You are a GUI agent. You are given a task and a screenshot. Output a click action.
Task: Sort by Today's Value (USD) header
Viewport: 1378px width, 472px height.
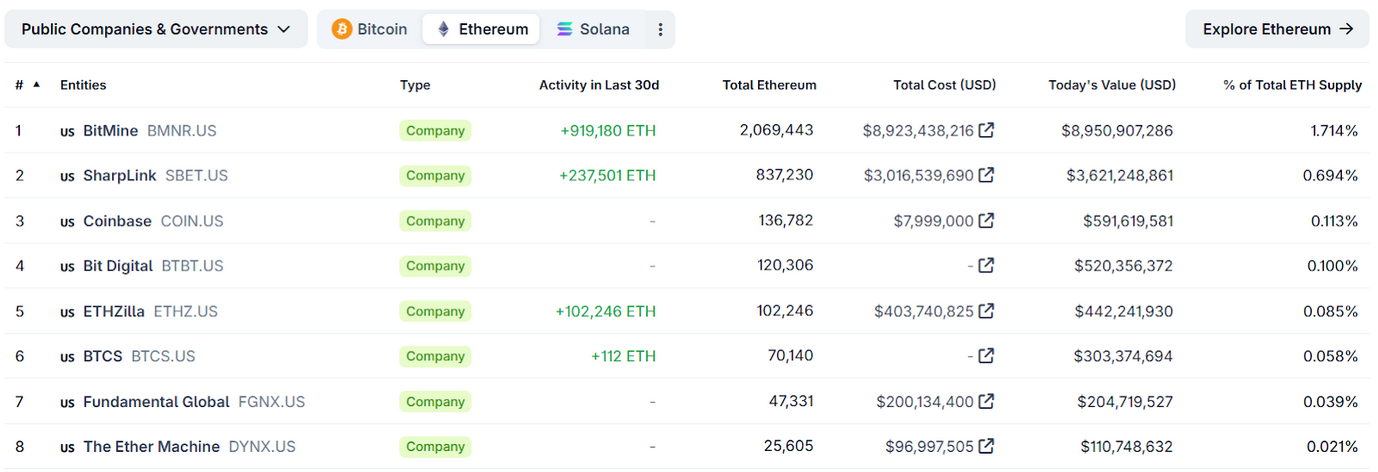(1112, 85)
